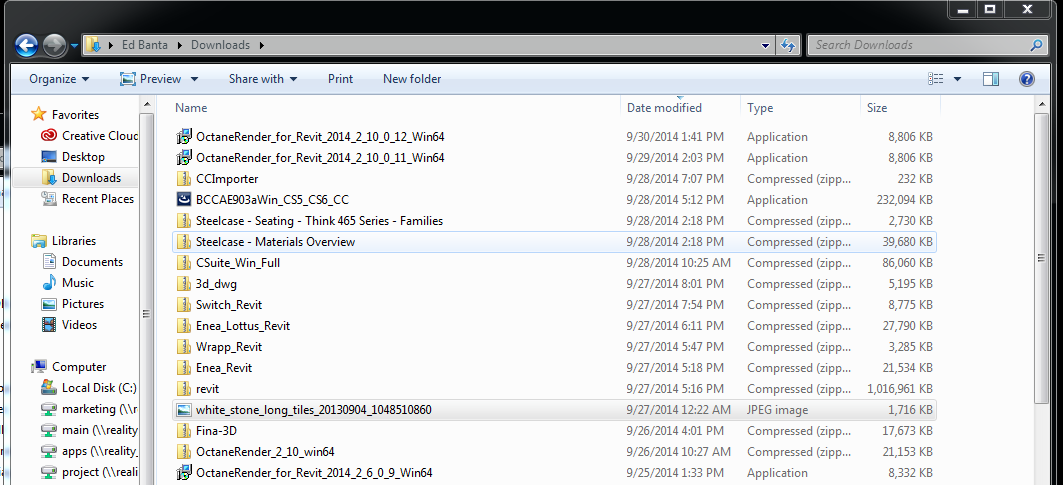The image size is (1063, 485).
Task: Click the search magnifier icon
Action: pyautogui.click(x=1035, y=45)
